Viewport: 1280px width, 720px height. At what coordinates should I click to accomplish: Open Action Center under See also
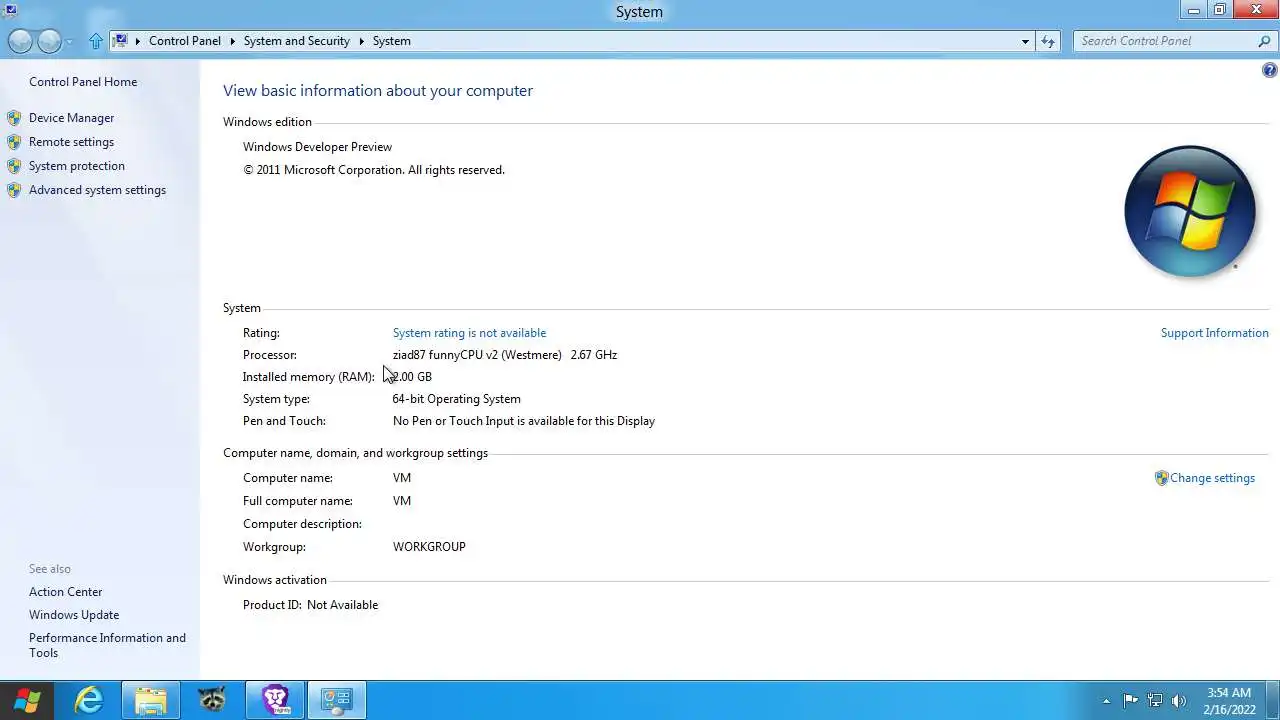(x=65, y=592)
